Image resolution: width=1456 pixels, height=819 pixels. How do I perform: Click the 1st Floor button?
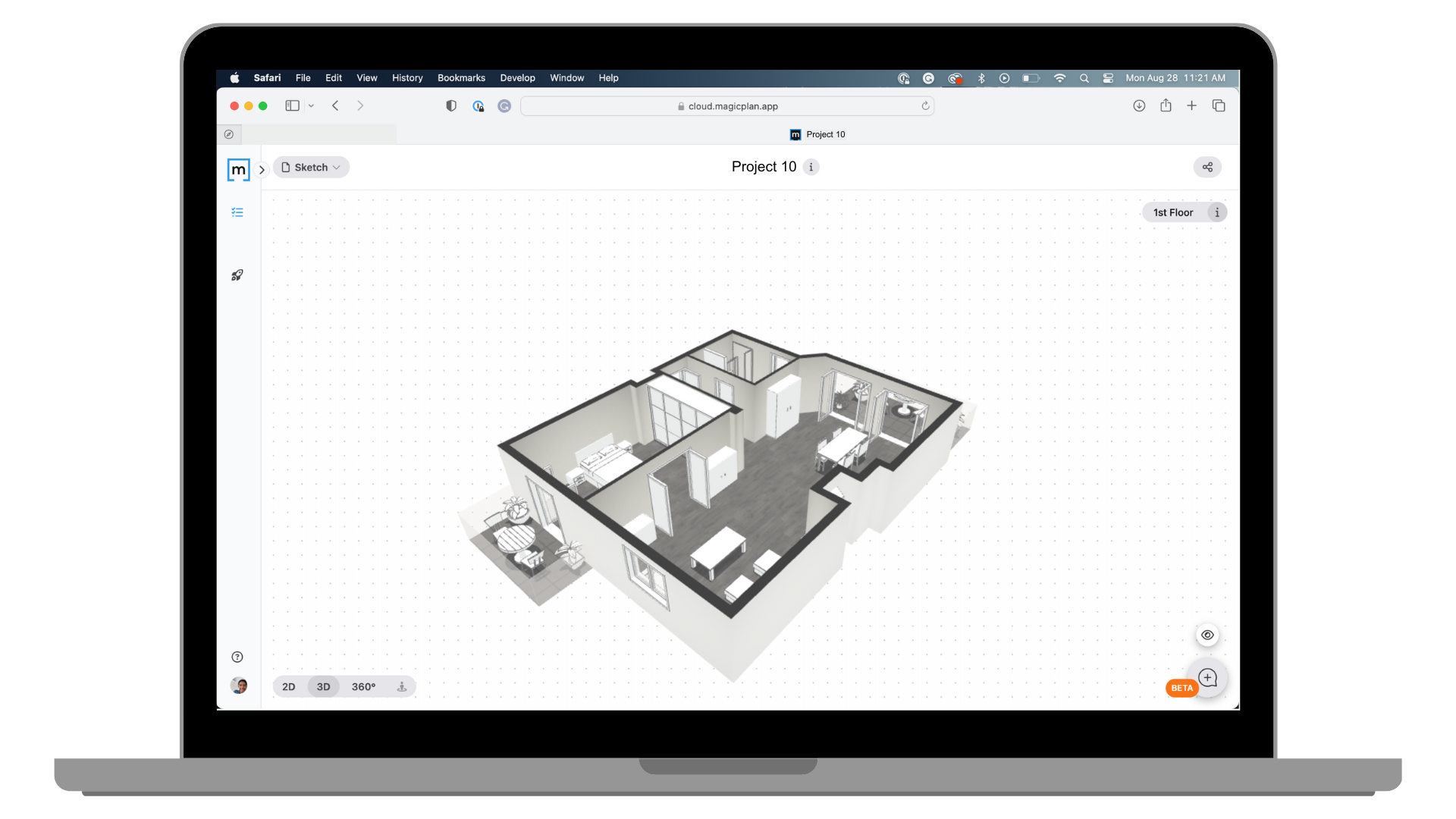click(x=1172, y=212)
